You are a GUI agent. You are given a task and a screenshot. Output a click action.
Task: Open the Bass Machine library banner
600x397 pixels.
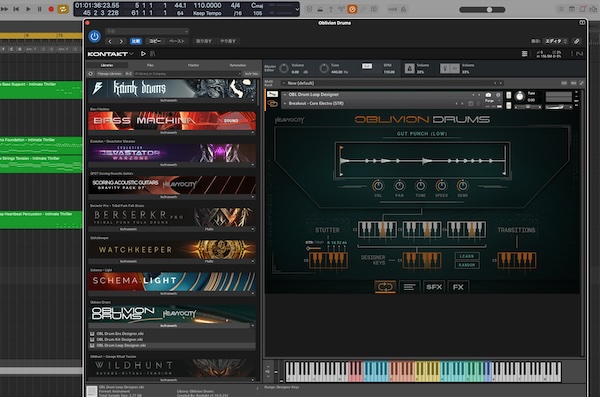click(172, 121)
